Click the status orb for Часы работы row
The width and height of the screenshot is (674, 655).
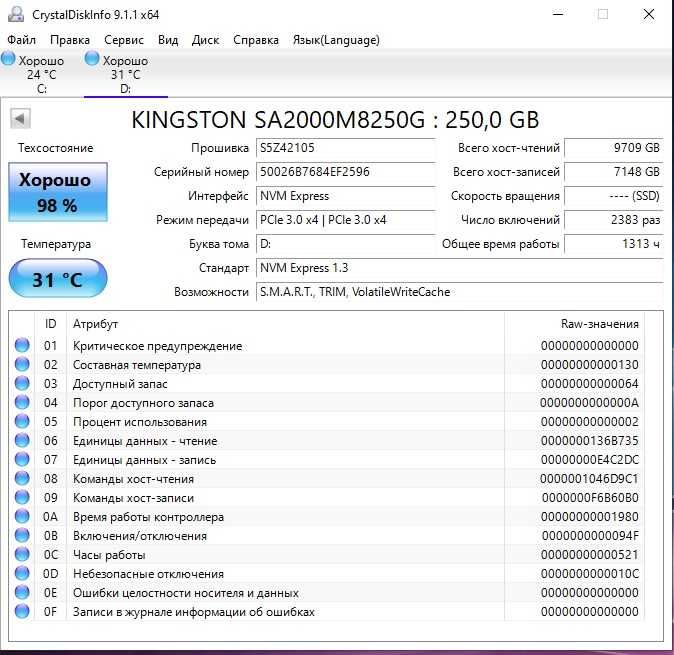22,555
